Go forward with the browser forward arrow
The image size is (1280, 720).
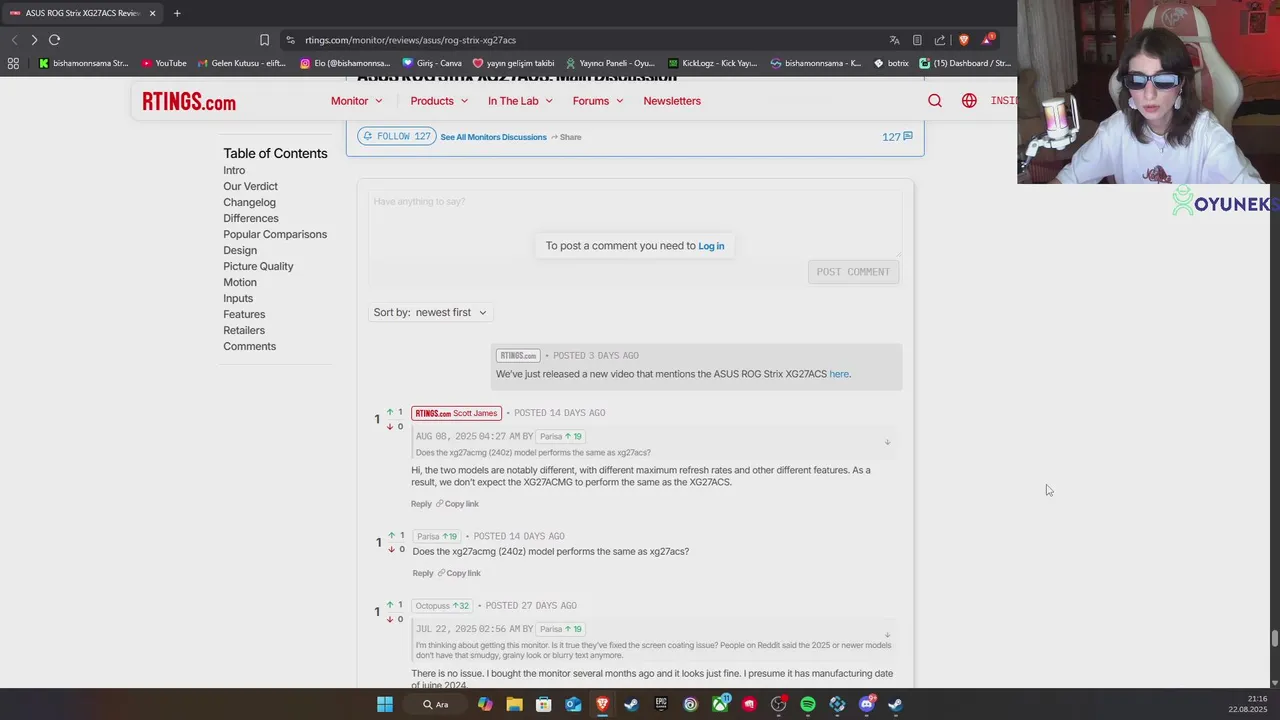pos(34,40)
